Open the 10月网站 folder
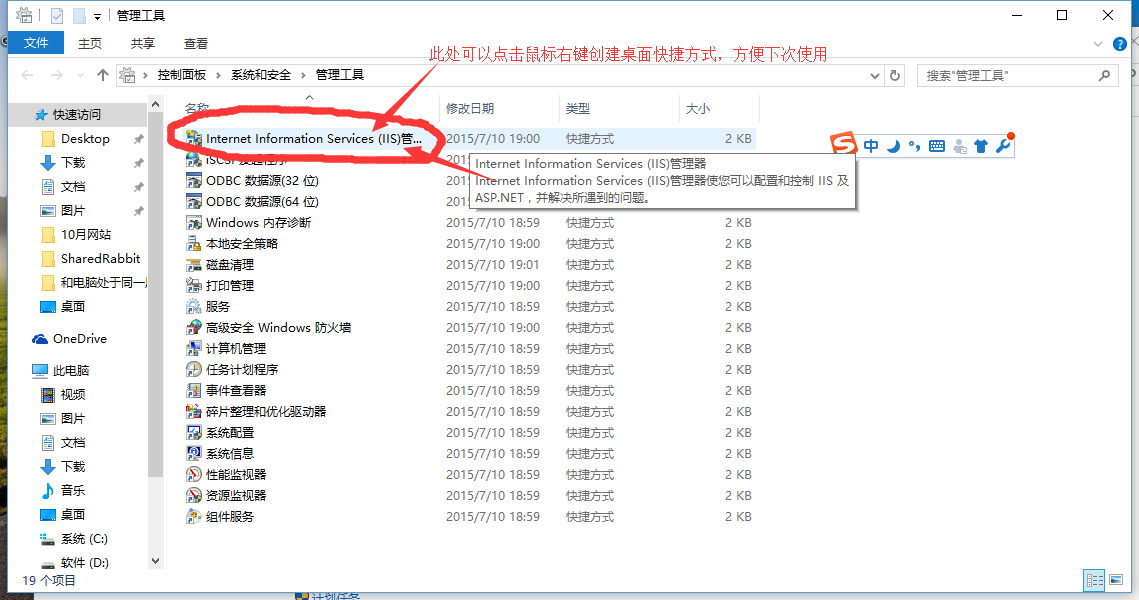Viewport: 1139px width, 600px height. click(86, 235)
